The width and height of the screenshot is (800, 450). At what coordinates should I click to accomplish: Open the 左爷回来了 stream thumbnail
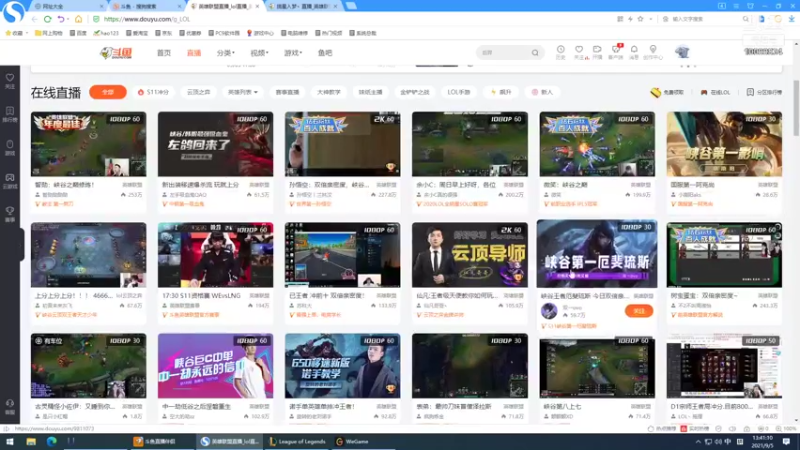(215, 144)
